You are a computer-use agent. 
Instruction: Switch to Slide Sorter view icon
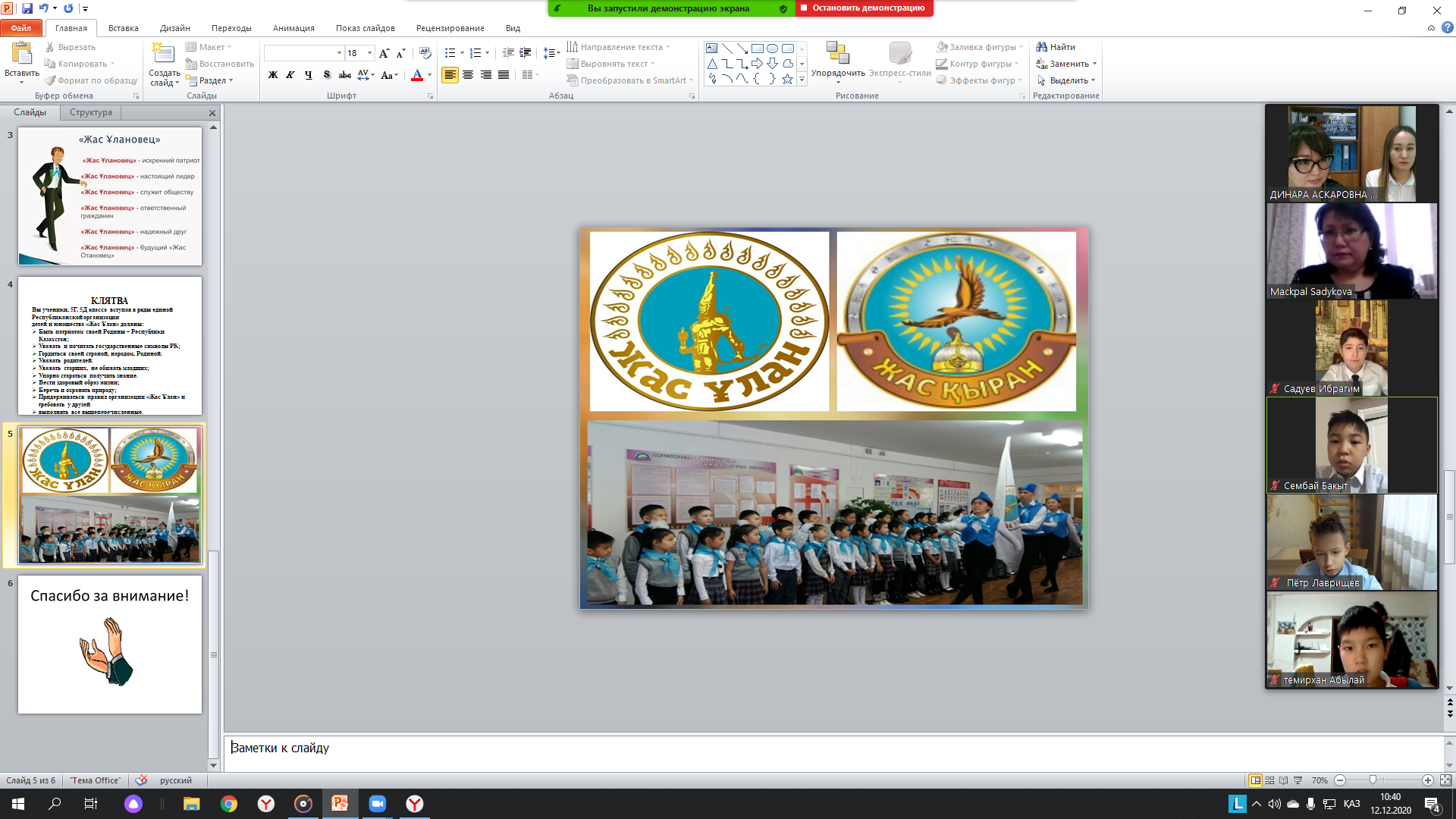[x=1269, y=780]
